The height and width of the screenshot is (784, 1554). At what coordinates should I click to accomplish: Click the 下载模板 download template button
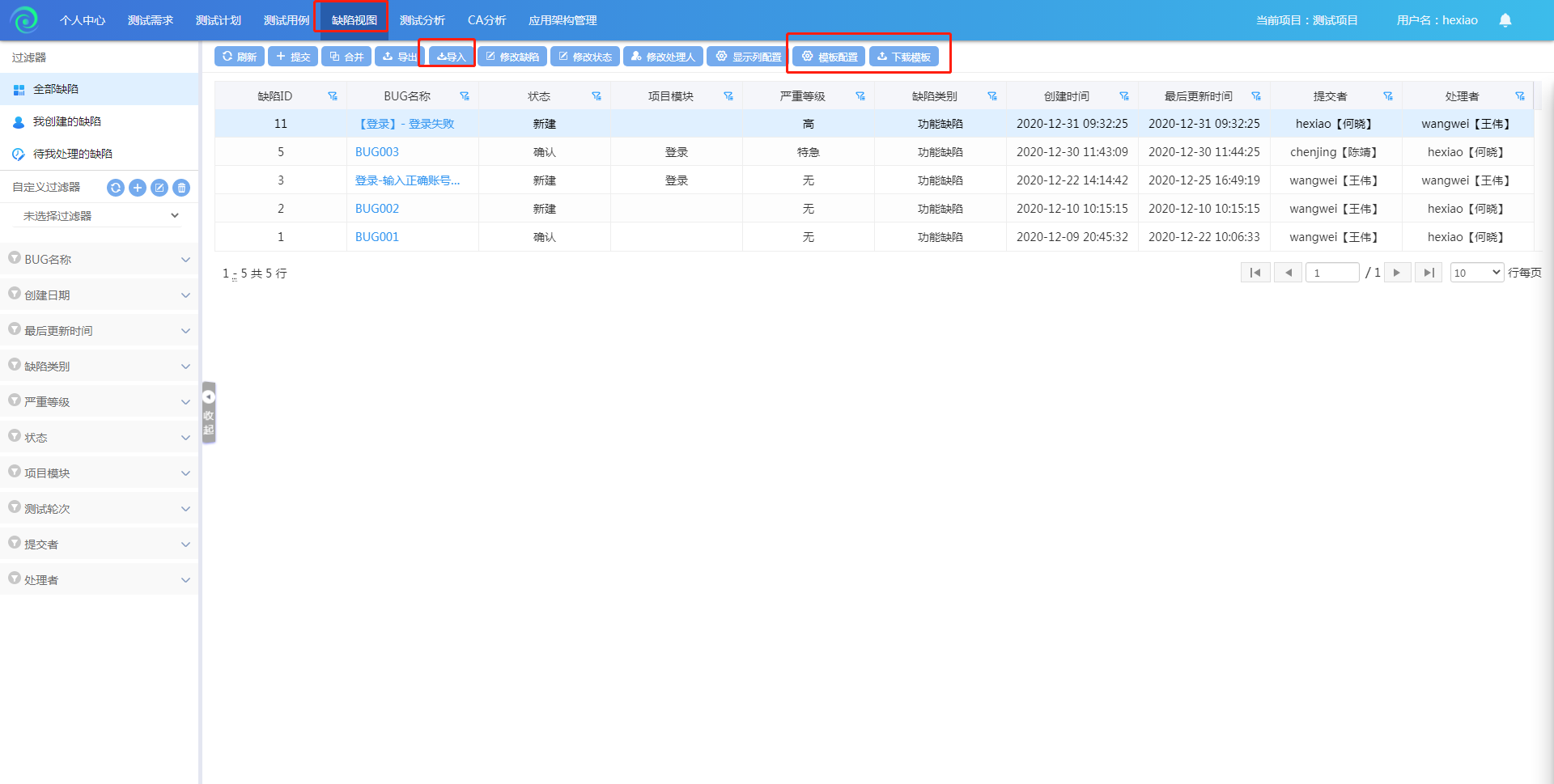point(904,57)
